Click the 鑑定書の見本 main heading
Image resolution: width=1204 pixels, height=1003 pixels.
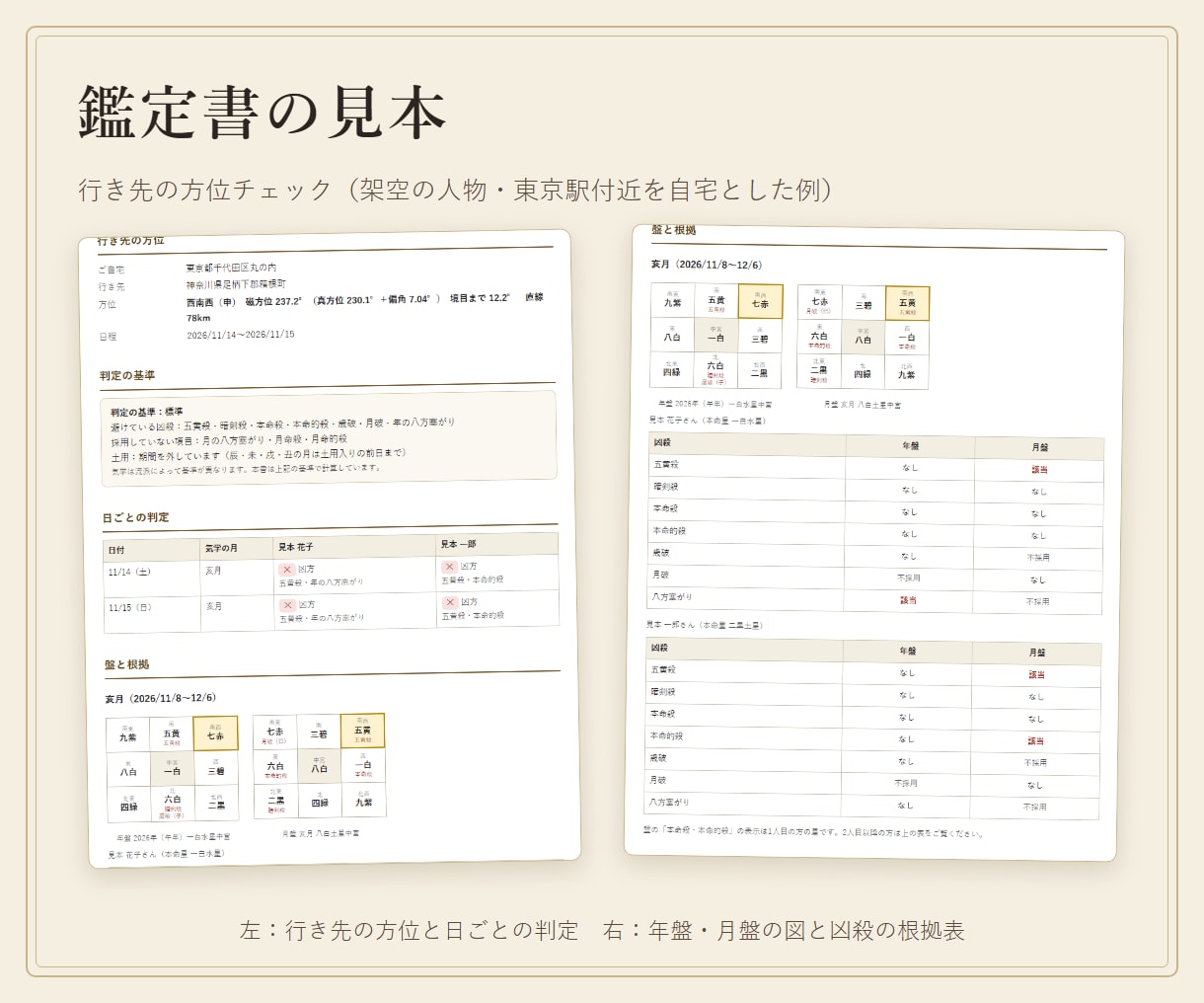pyautogui.click(x=263, y=112)
